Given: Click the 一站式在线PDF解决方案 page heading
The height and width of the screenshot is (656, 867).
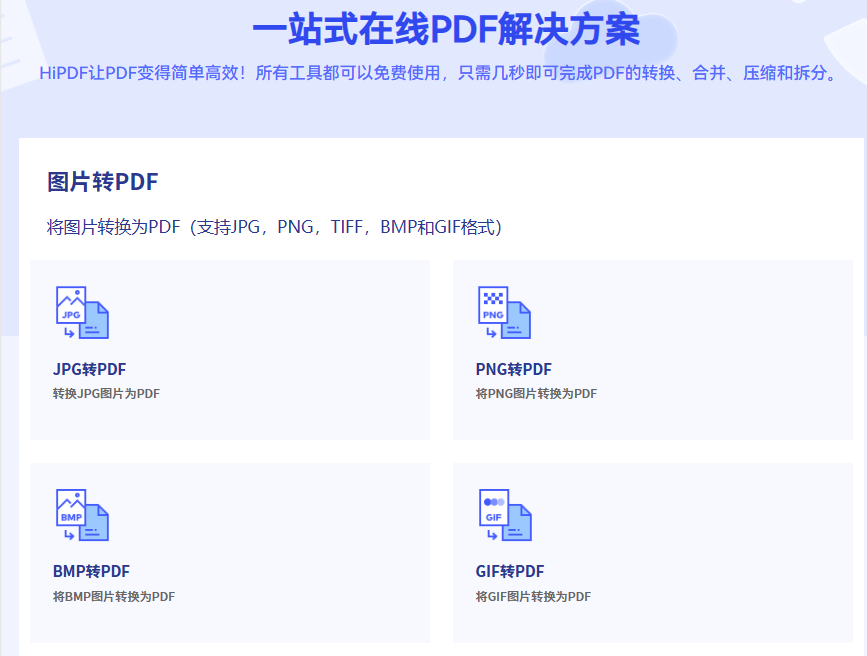Looking at the screenshot, I should (433, 30).
